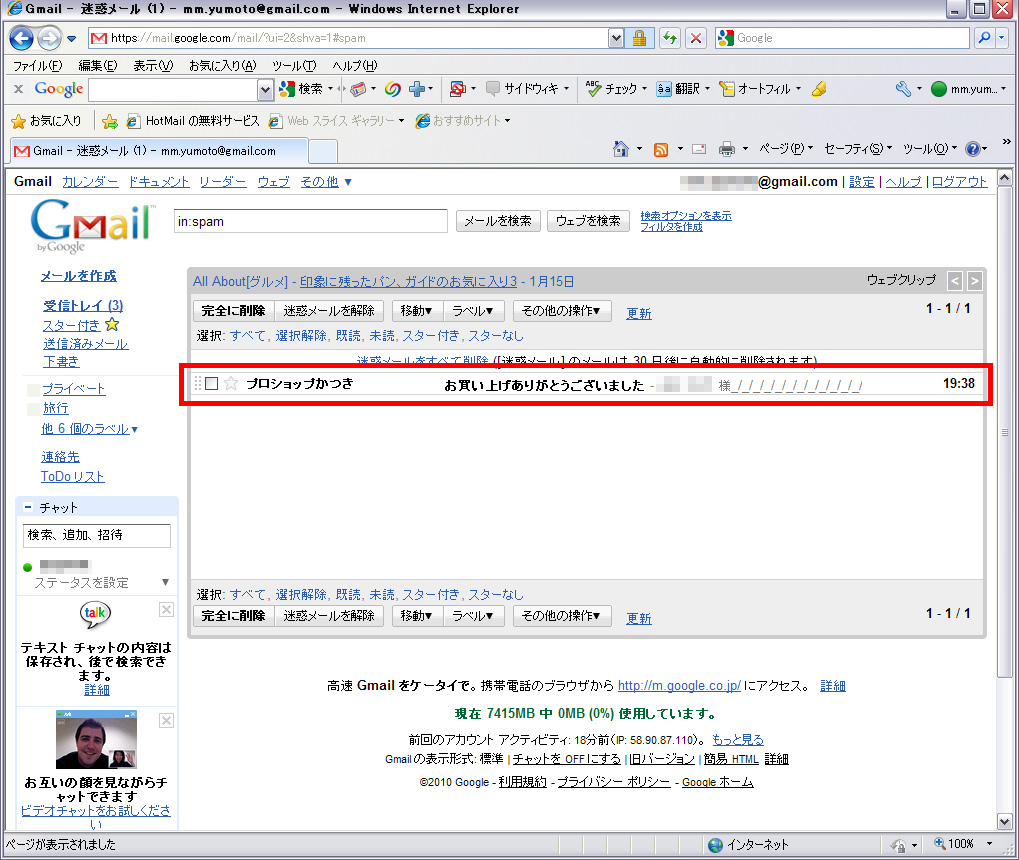Image resolution: width=1019 pixels, height=860 pixels.
Task: Click the Add to Favorites Bar star icon
Action: (110, 121)
